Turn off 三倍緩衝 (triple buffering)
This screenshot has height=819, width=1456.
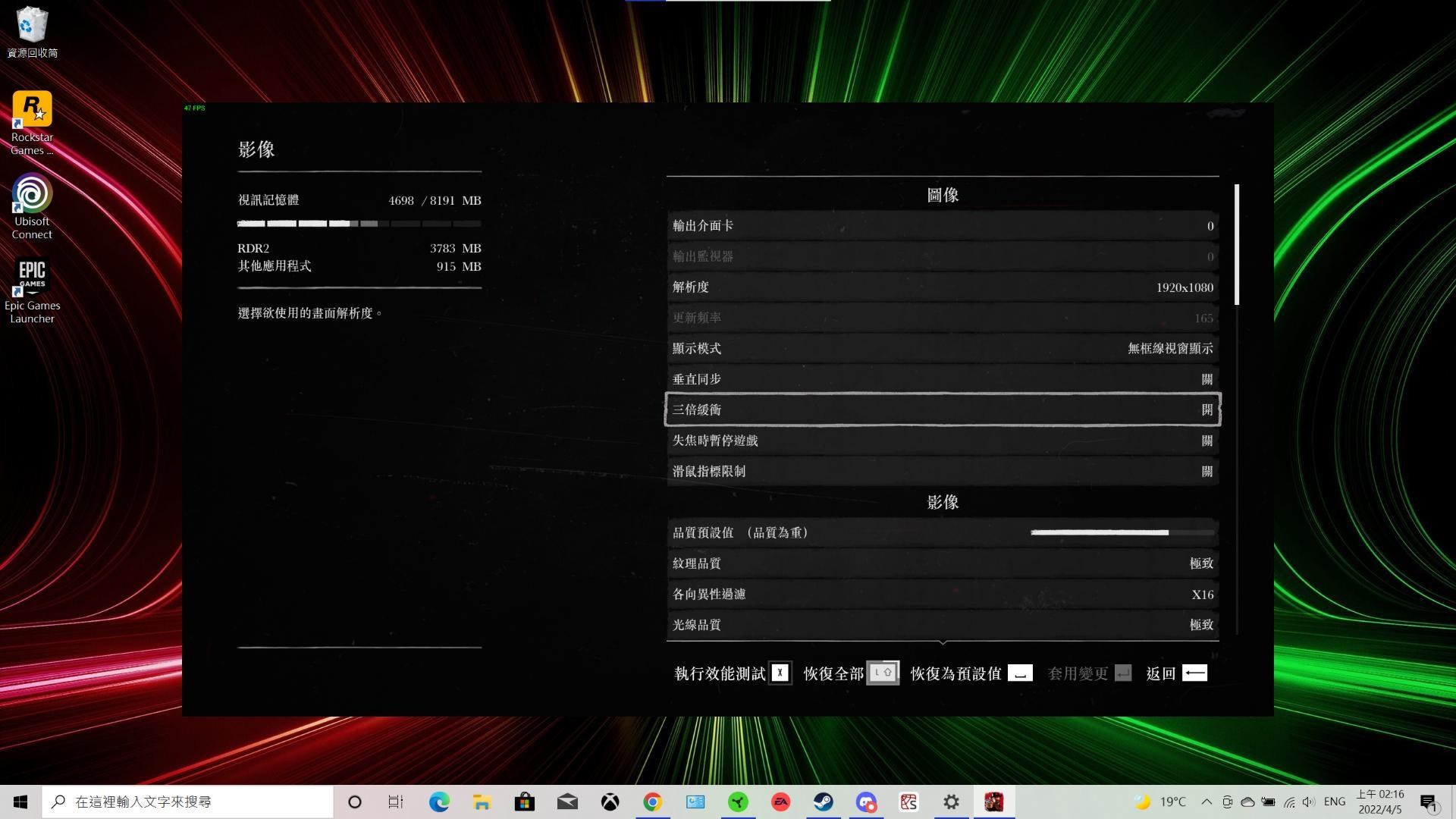pos(942,409)
